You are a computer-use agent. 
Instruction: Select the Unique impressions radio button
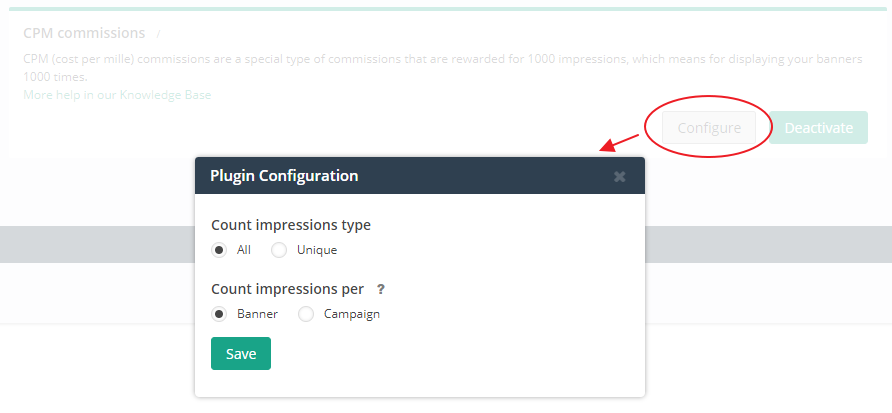pos(279,250)
